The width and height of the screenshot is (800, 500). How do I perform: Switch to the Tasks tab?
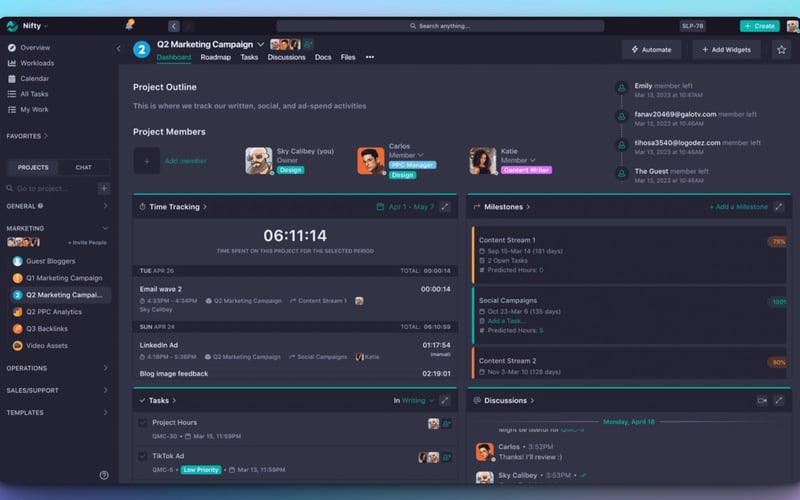pyautogui.click(x=249, y=57)
